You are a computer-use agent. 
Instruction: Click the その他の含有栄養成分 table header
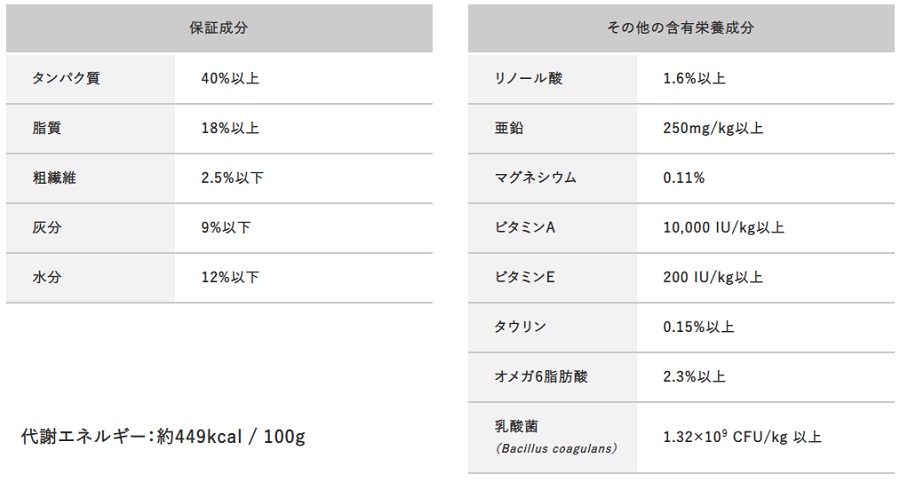tap(681, 28)
